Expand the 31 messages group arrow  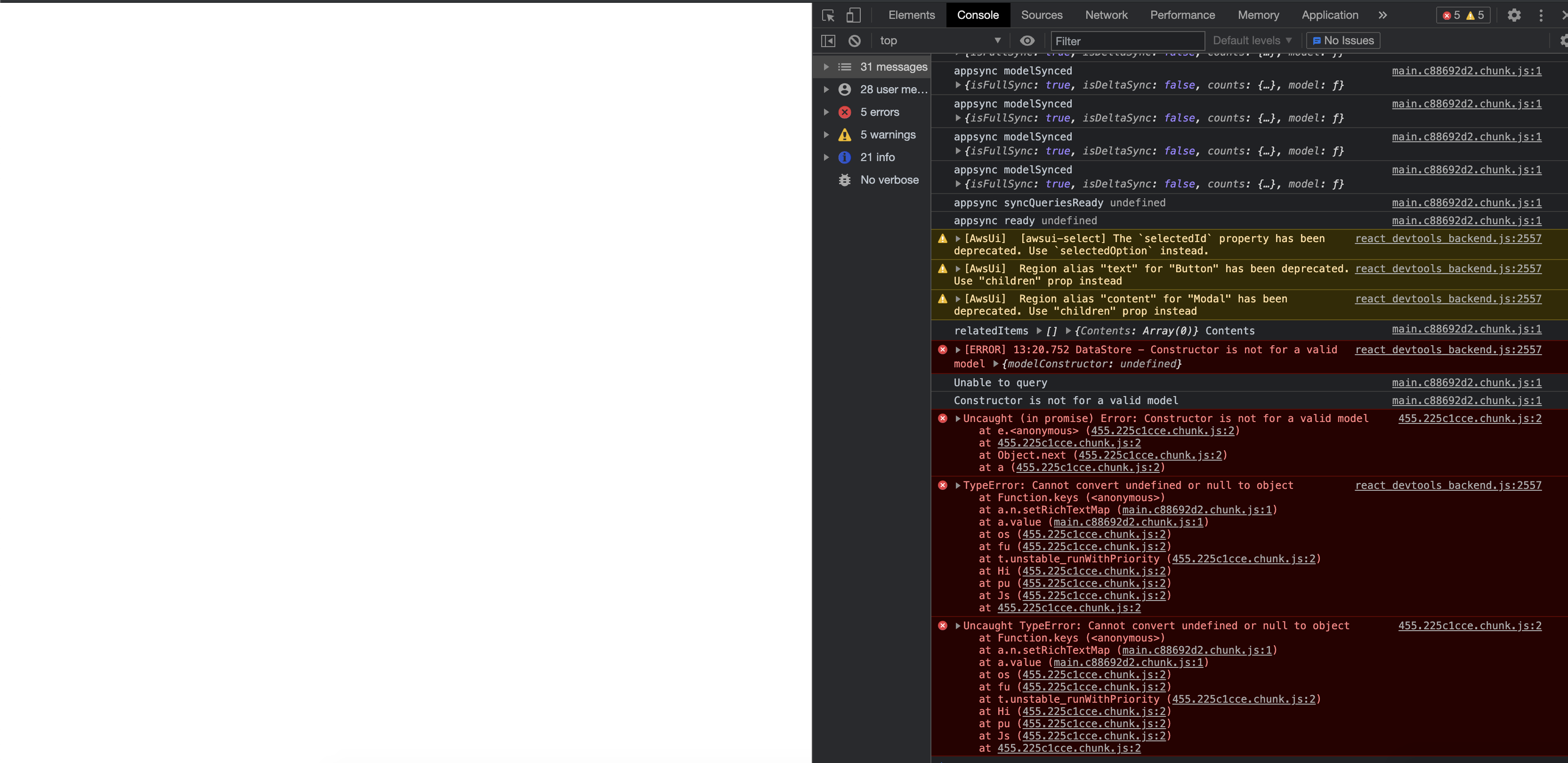click(826, 67)
